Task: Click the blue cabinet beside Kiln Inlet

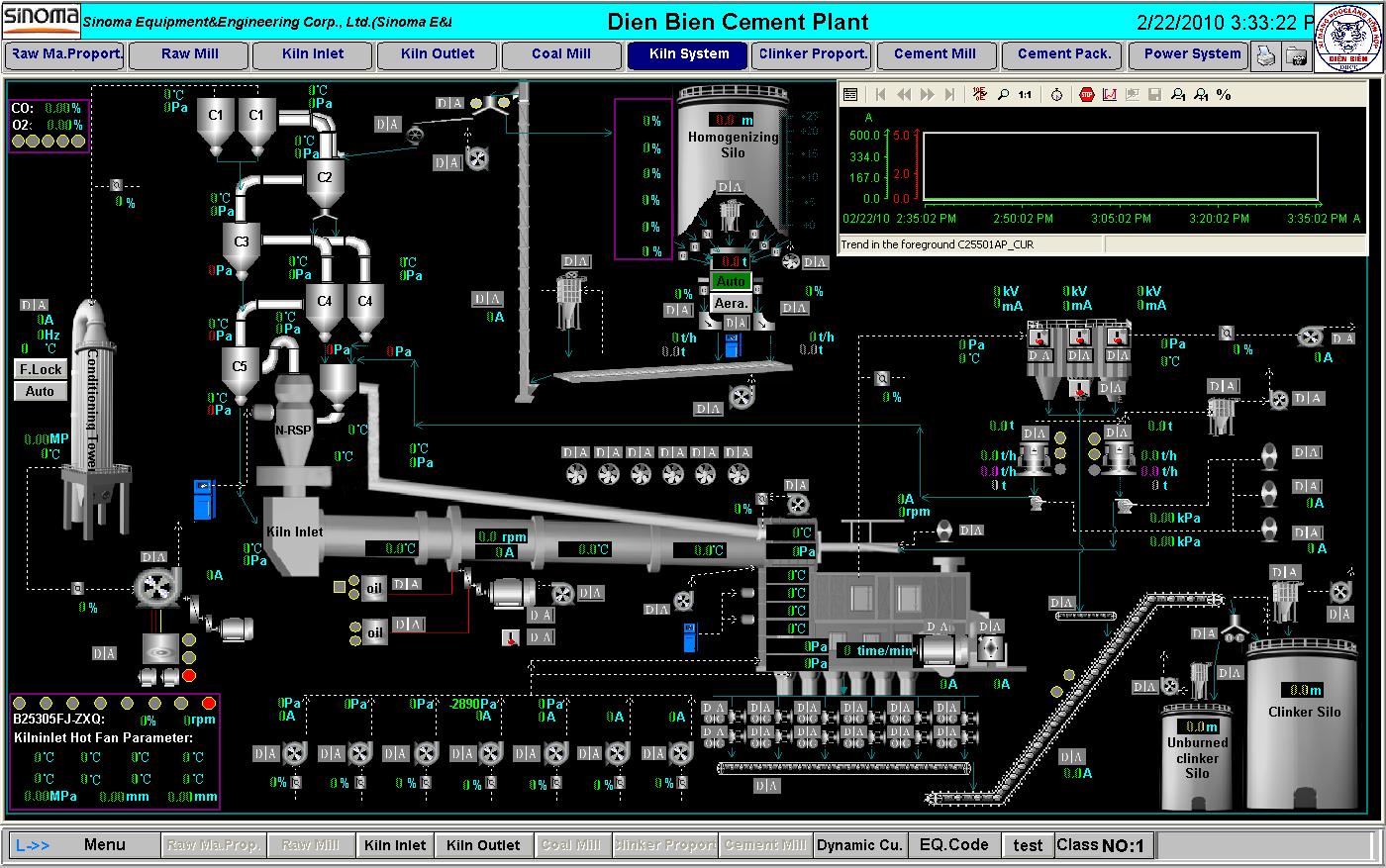Action: 203,499
